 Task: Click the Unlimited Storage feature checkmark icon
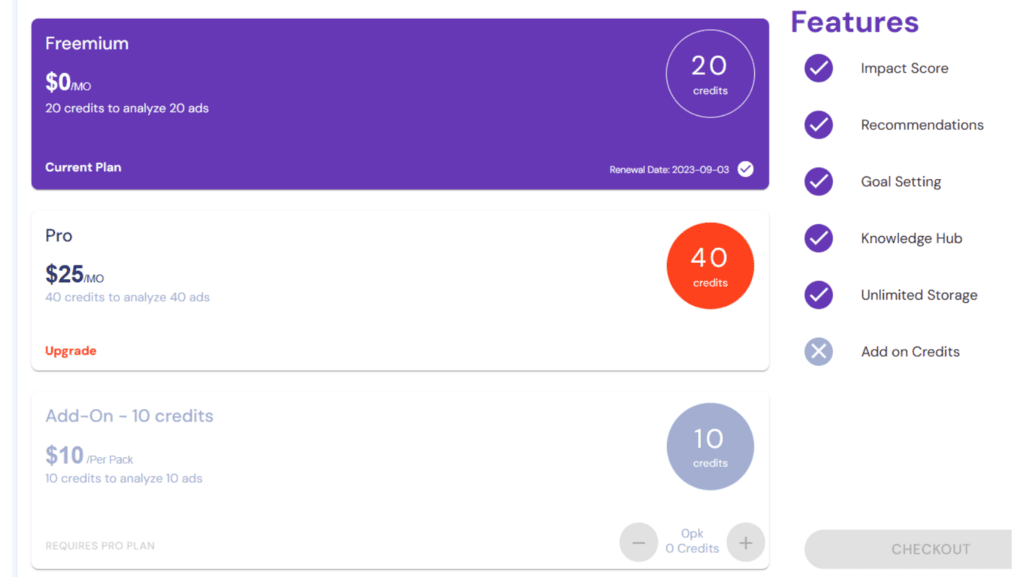click(x=818, y=295)
